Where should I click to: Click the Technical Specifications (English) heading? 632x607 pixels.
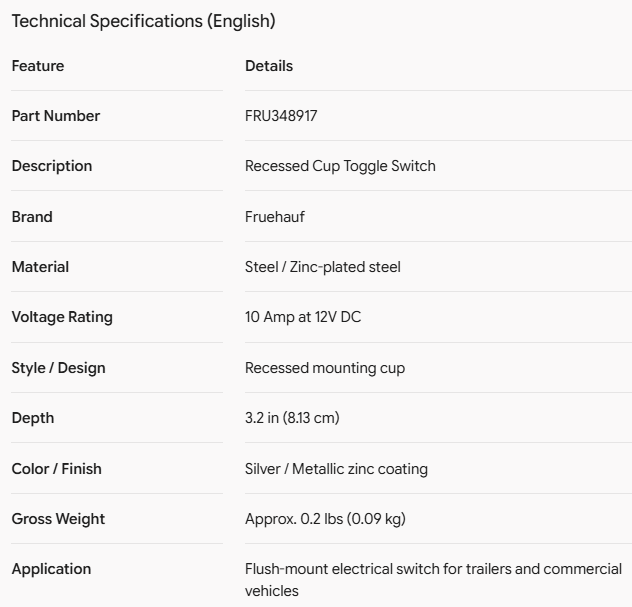tap(143, 21)
